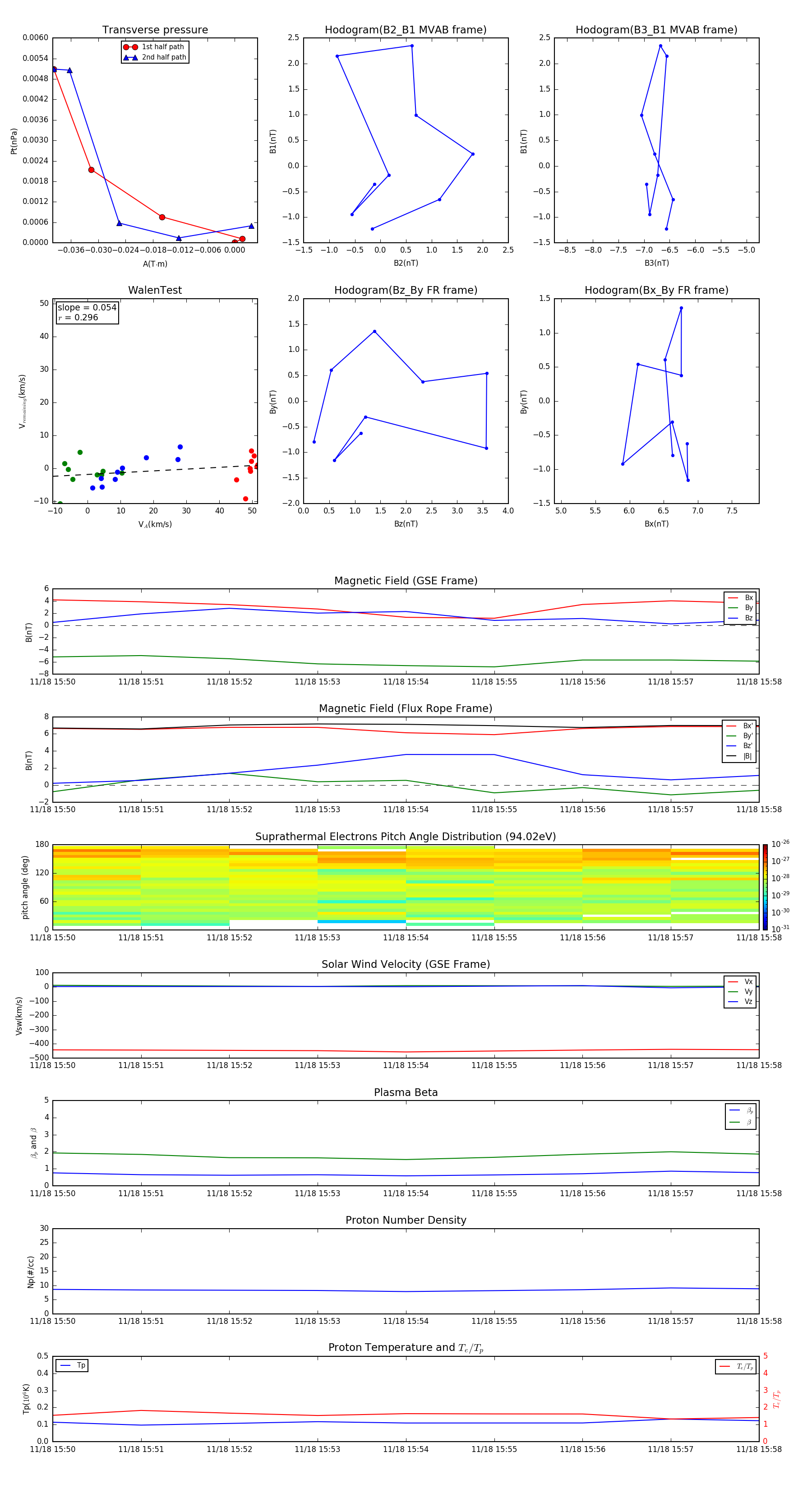Click the 'VA(km/s)' x-axis label
Image resolution: width=812 pixels, height=1489 pixels.
[x=155, y=524]
